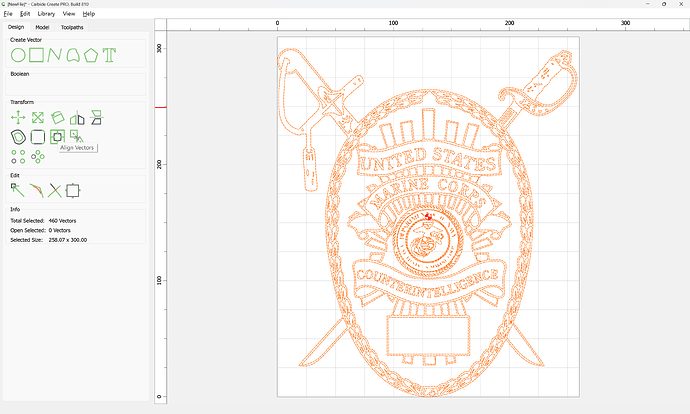This screenshot has width=690, height=414.
Task: Select the Polyline drawing tool
Action: click(x=55, y=55)
